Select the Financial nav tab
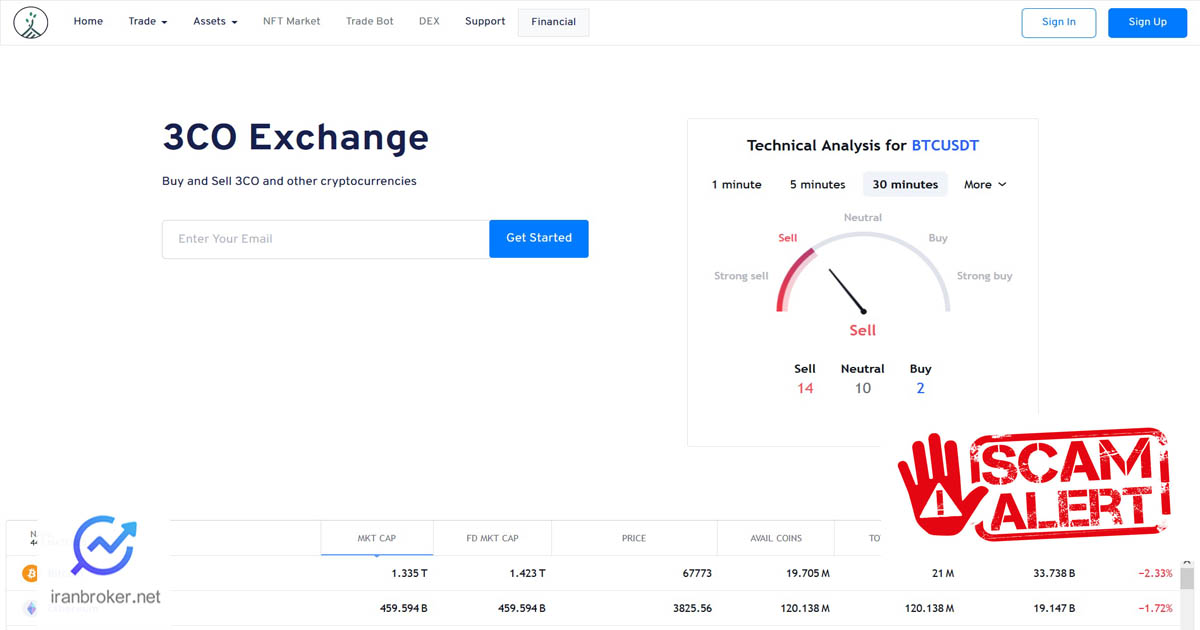The height and width of the screenshot is (630, 1200). pos(554,22)
